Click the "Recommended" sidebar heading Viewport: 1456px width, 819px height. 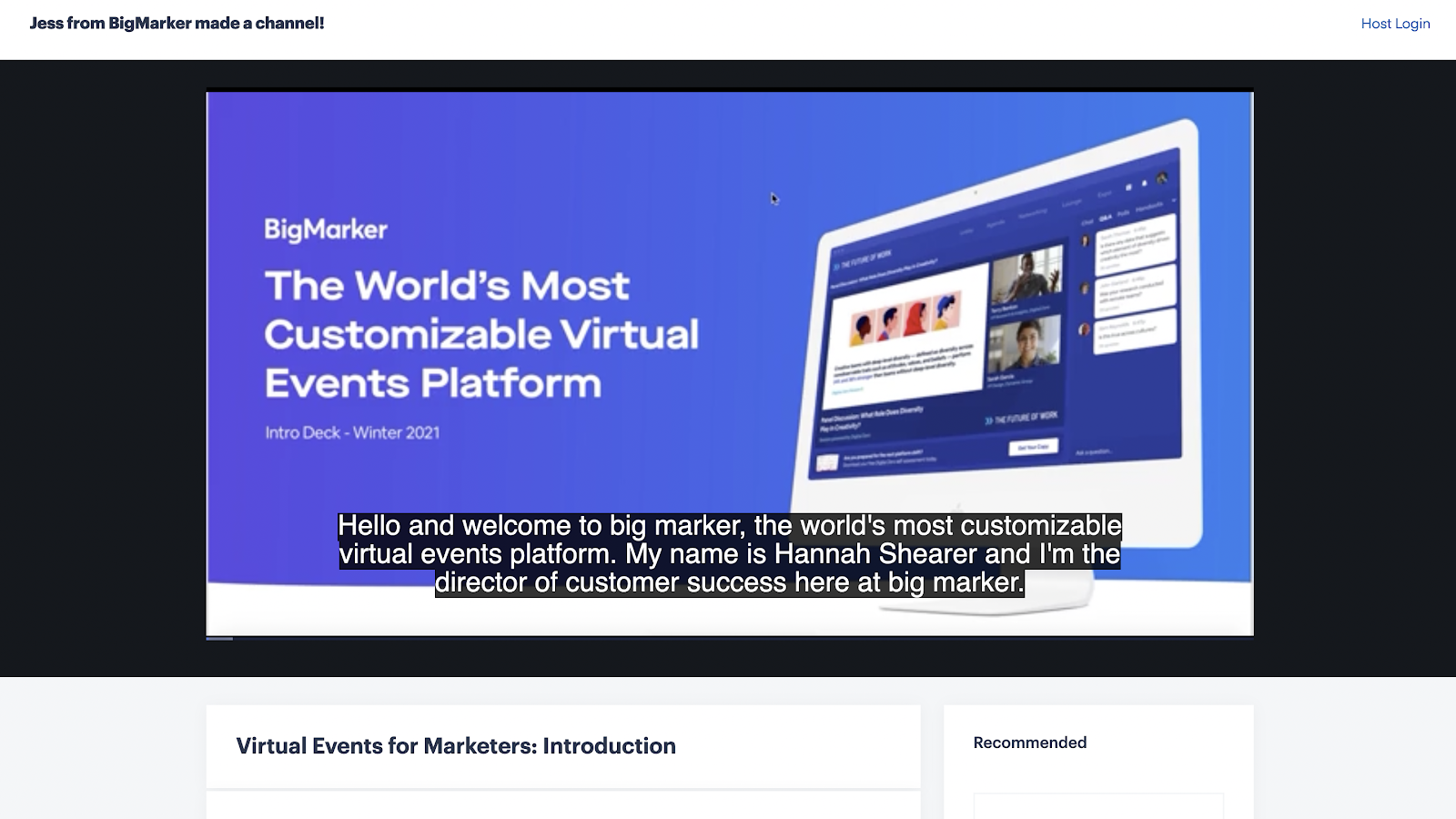(x=1030, y=743)
